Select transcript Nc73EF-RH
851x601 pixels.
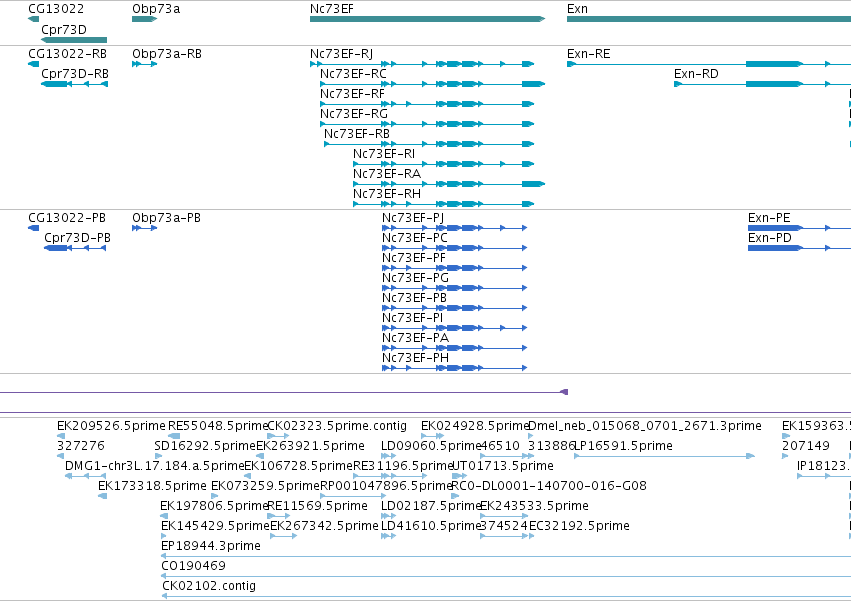coord(387,194)
